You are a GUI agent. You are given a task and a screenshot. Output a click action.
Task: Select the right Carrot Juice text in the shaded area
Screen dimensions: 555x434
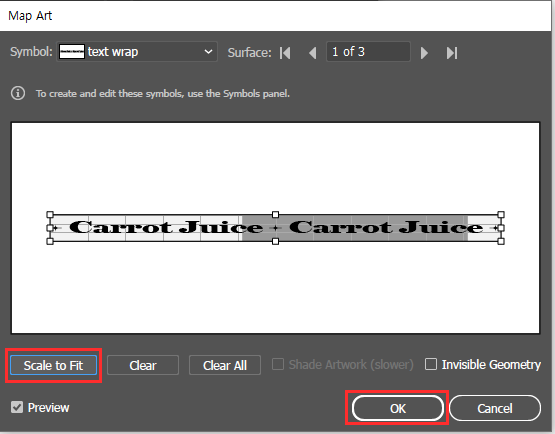click(386, 227)
